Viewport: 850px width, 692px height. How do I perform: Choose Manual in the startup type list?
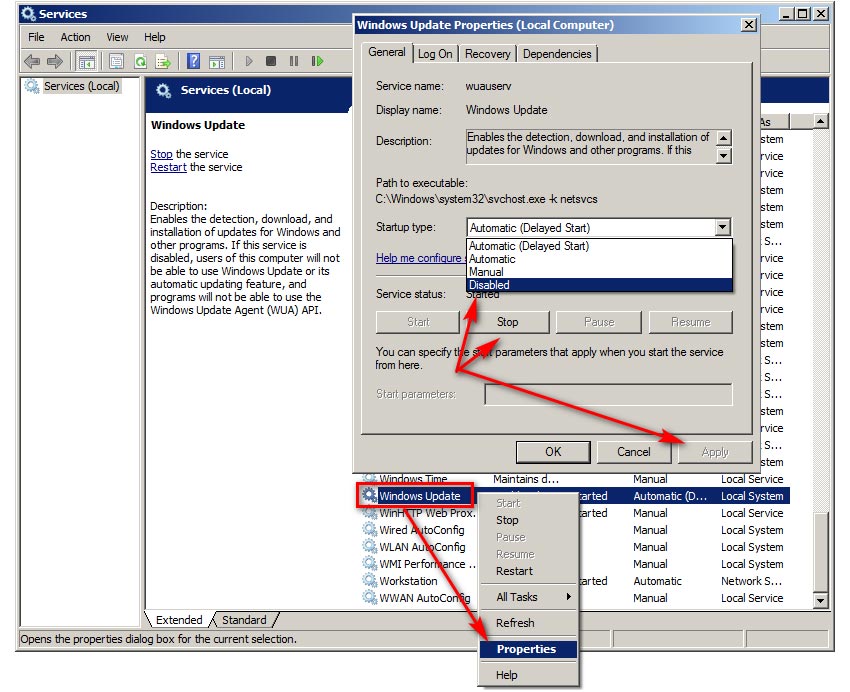(599, 272)
